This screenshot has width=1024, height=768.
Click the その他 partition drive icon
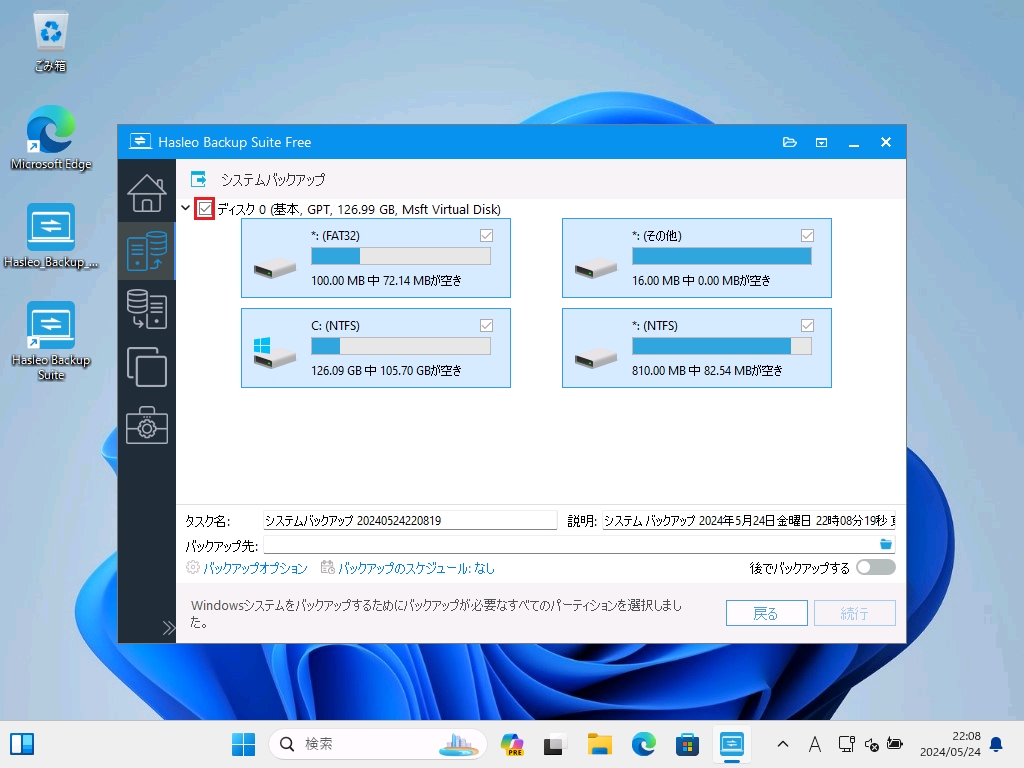coord(596,268)
